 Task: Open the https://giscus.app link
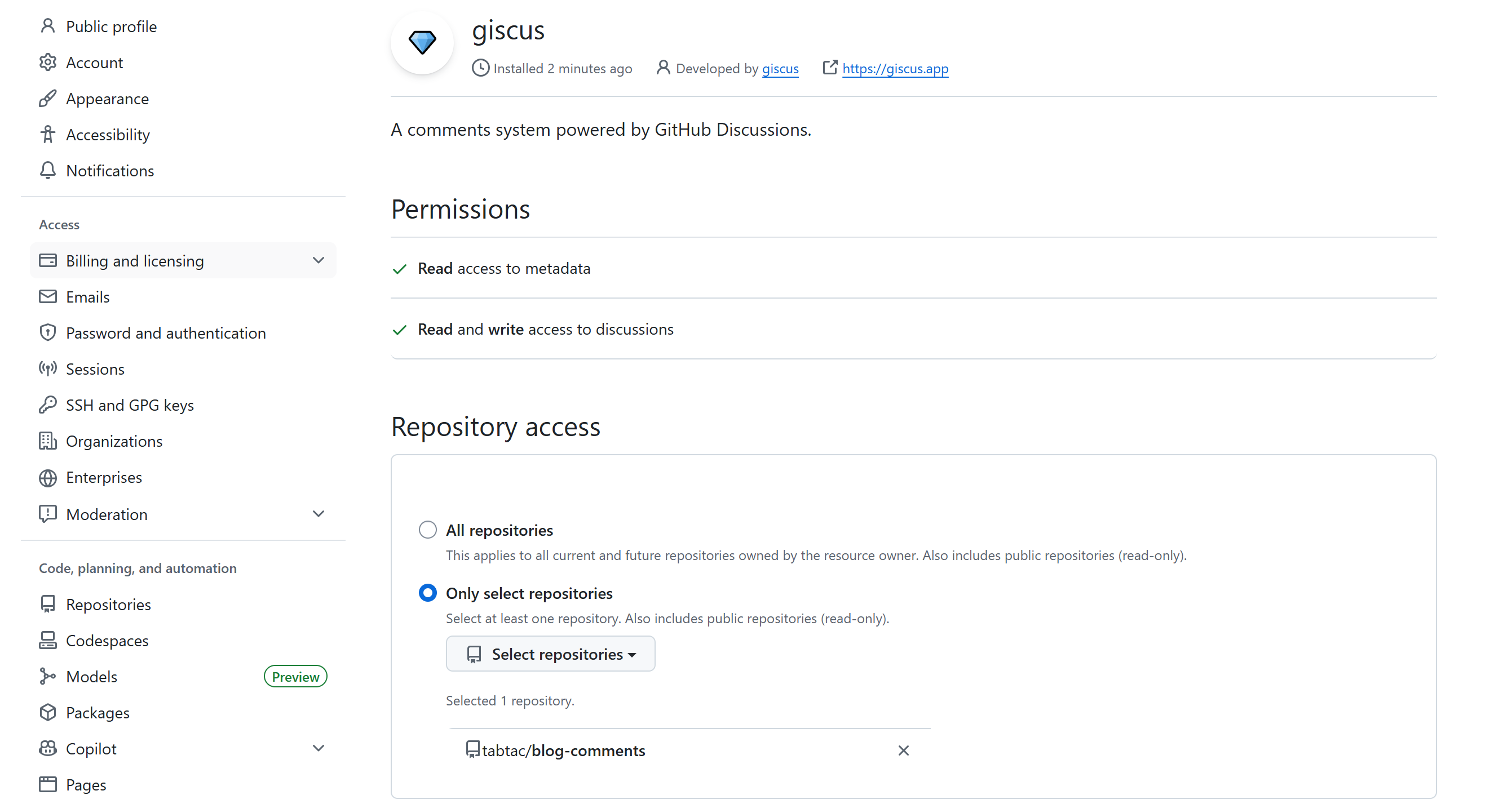click(x=895, y=69)
